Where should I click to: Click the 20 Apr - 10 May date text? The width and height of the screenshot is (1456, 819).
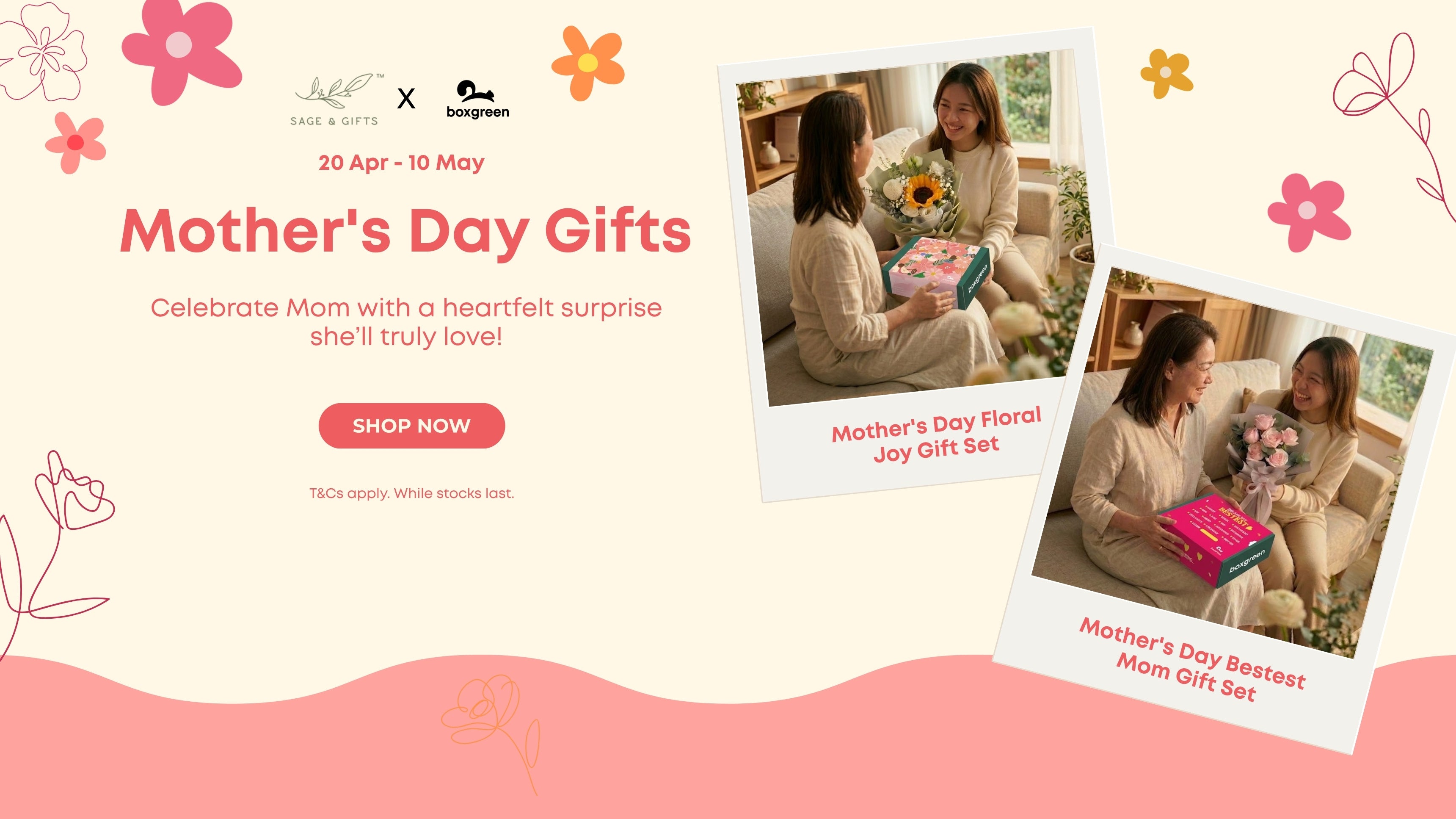click(401, 163)
